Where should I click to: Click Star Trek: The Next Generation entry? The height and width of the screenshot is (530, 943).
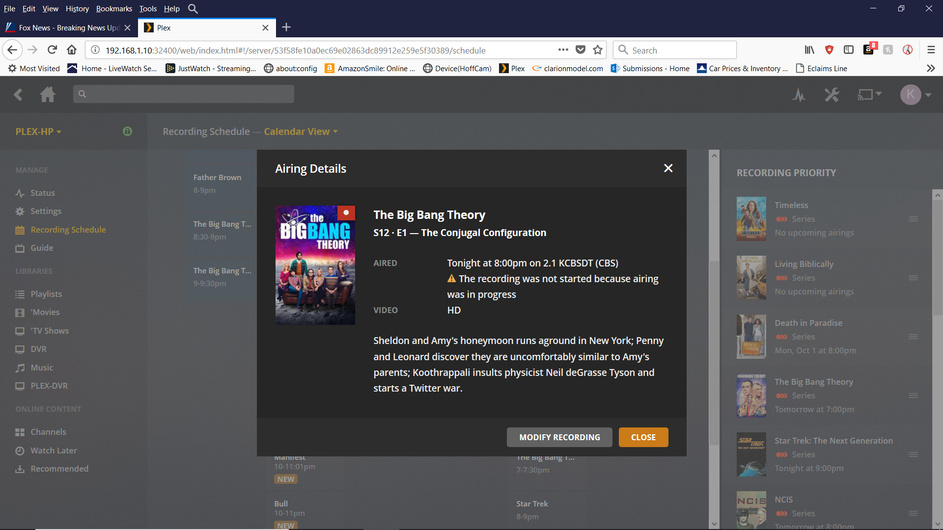point(833,441)
